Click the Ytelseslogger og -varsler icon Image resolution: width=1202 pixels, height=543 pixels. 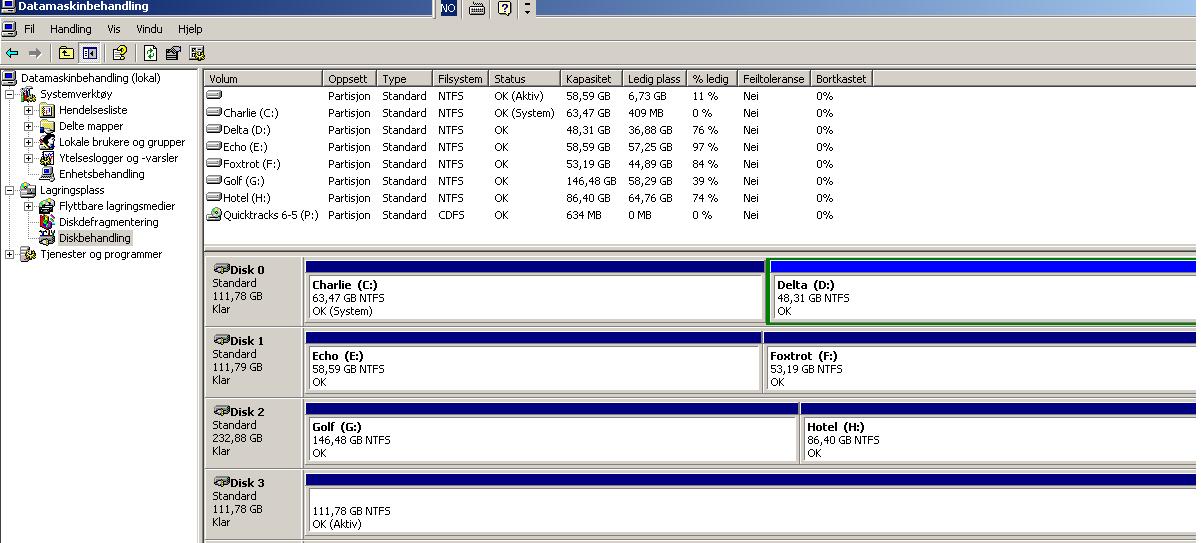(47, 158)
